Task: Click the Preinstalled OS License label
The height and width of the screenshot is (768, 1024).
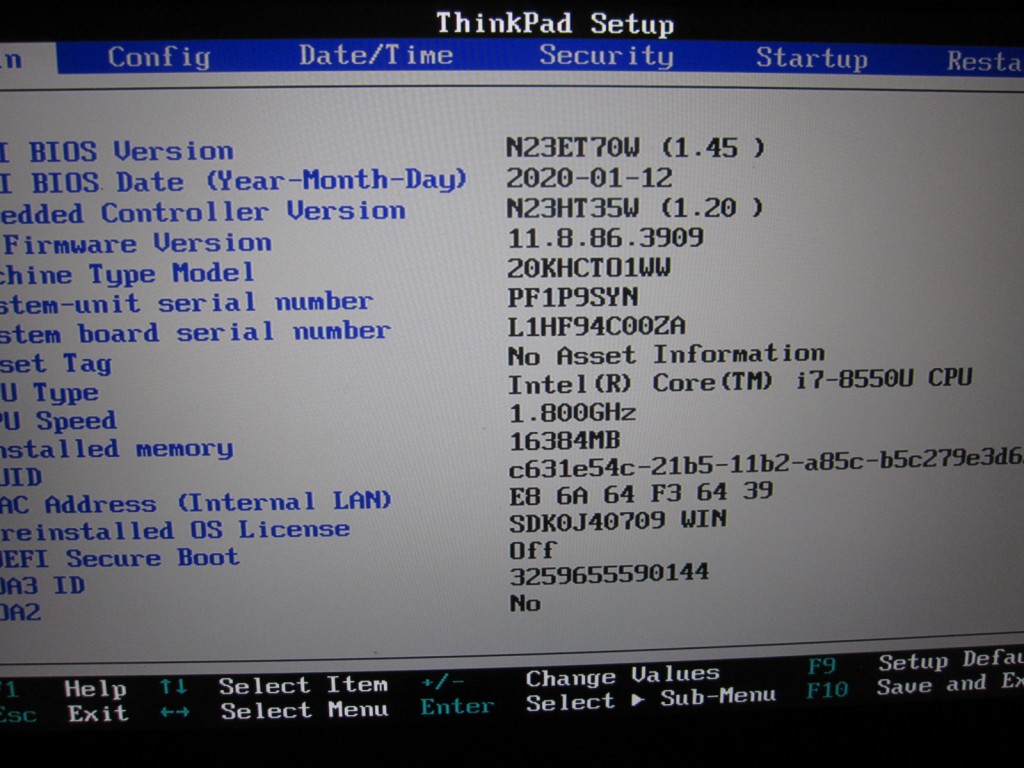Action: pos(175,530)
